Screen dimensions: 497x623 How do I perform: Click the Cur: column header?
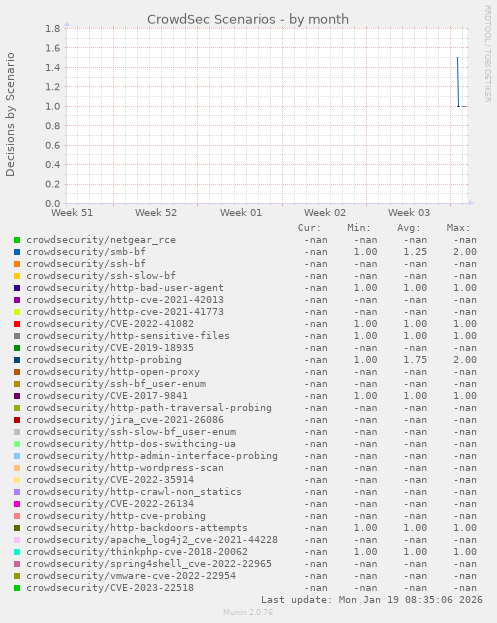[x=309, y=228]
